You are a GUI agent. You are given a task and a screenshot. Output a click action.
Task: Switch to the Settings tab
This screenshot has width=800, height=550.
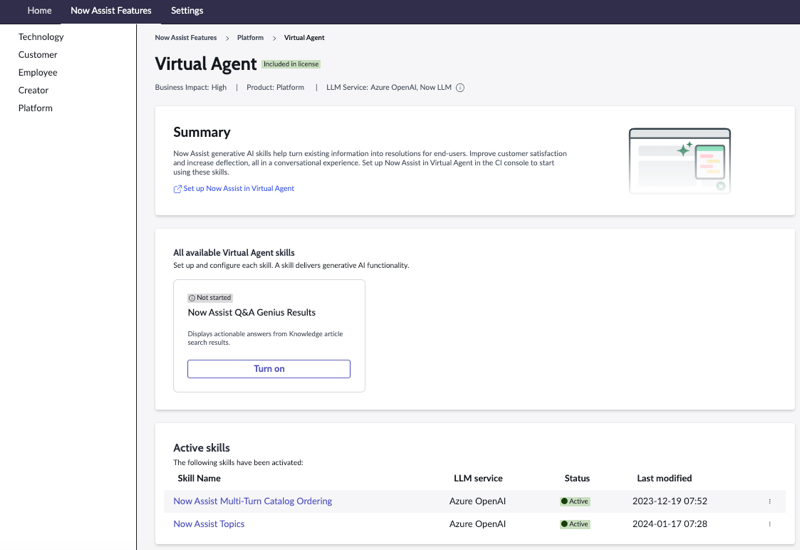(187, 11)
